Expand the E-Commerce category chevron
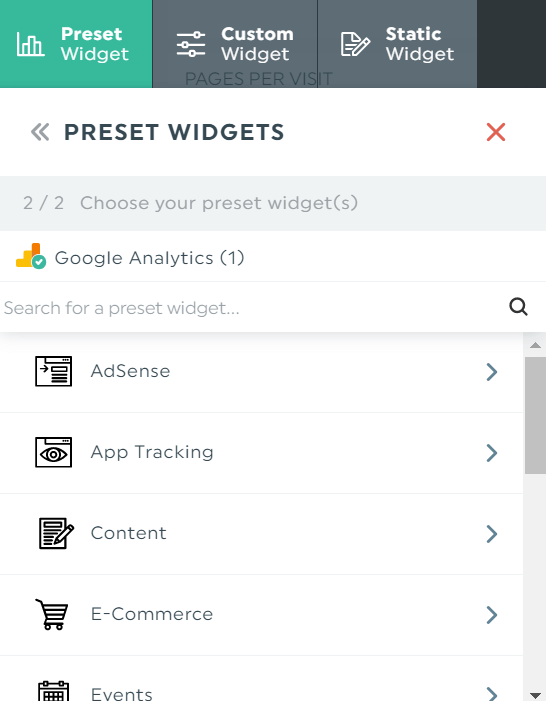Viewport: 546px width, 701px height. coord(492,615)
